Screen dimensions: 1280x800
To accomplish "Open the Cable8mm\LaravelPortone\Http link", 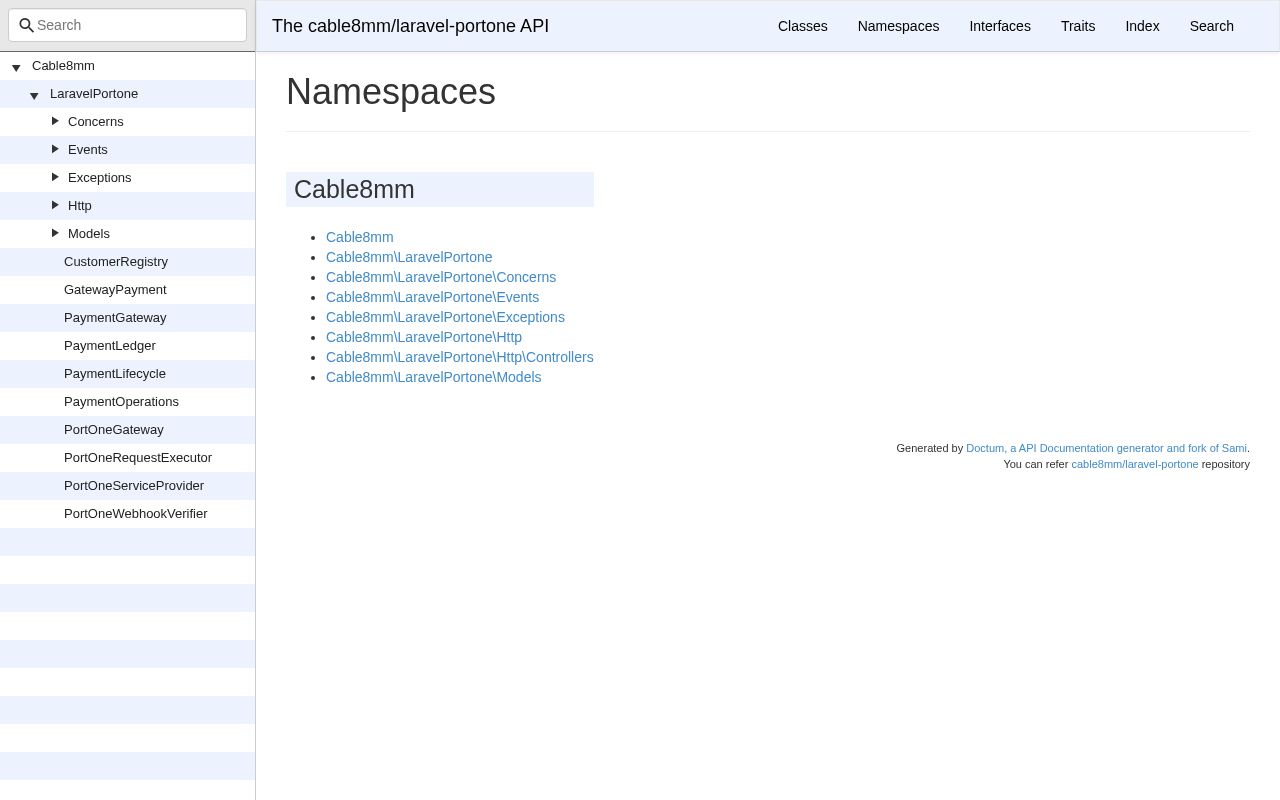I will tap(424, 337).
